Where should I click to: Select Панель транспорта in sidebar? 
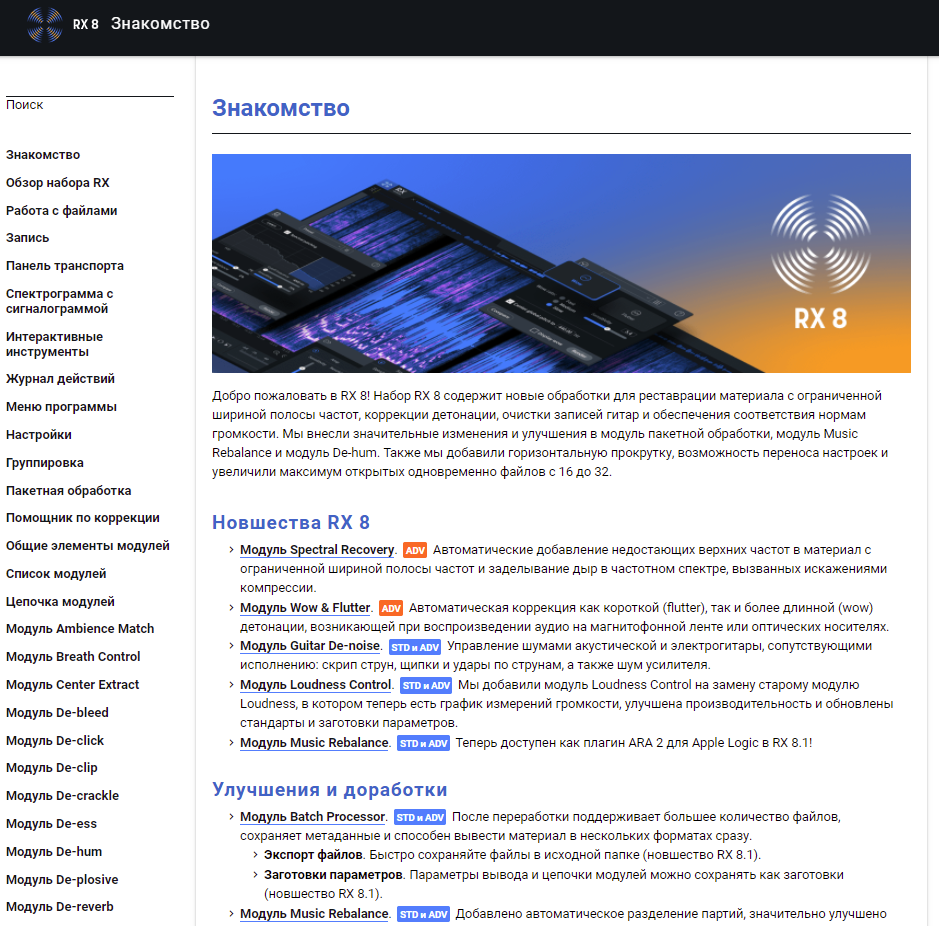click(65, 266)
